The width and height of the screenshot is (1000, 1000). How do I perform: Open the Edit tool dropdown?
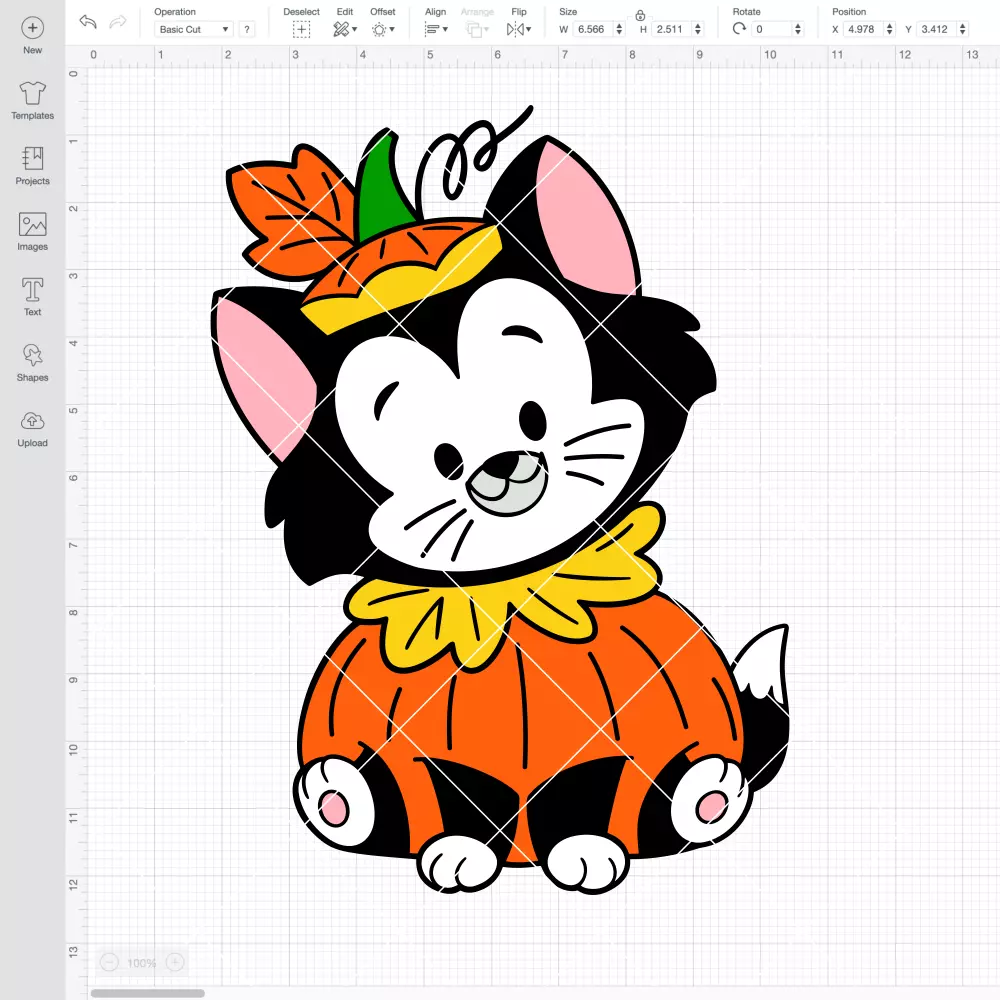[345, 29]
